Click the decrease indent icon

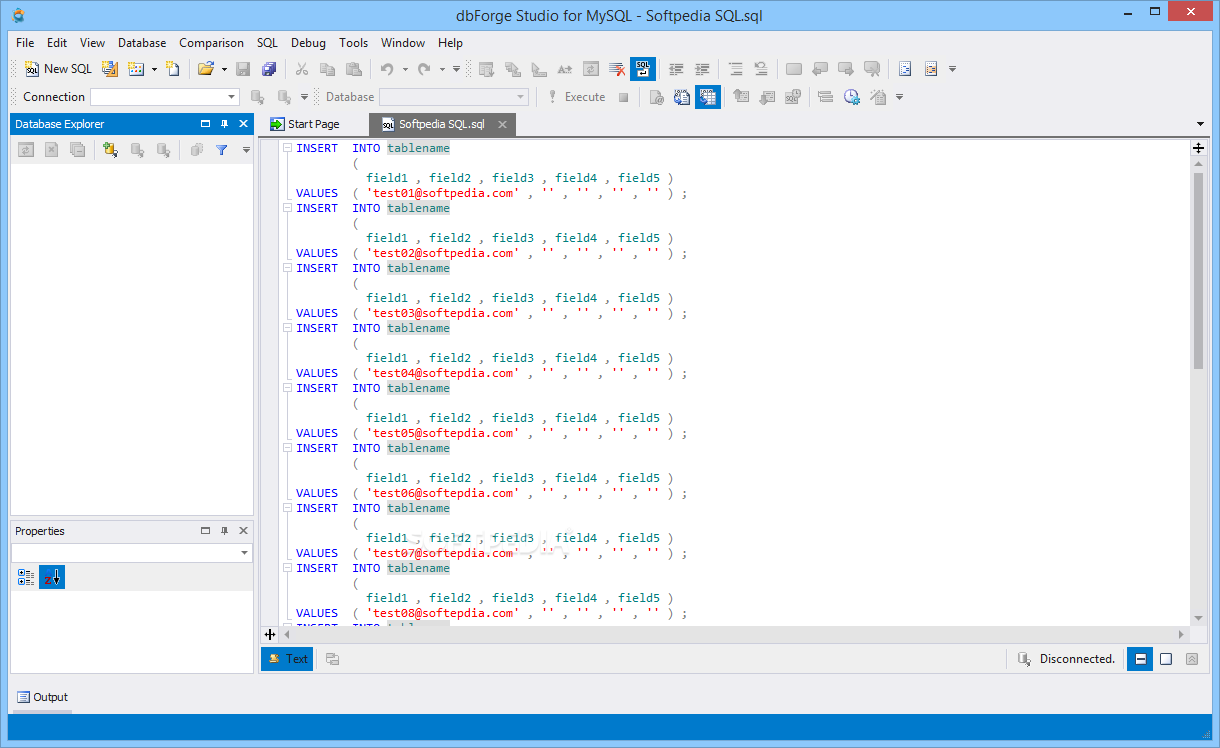[676, 69]
